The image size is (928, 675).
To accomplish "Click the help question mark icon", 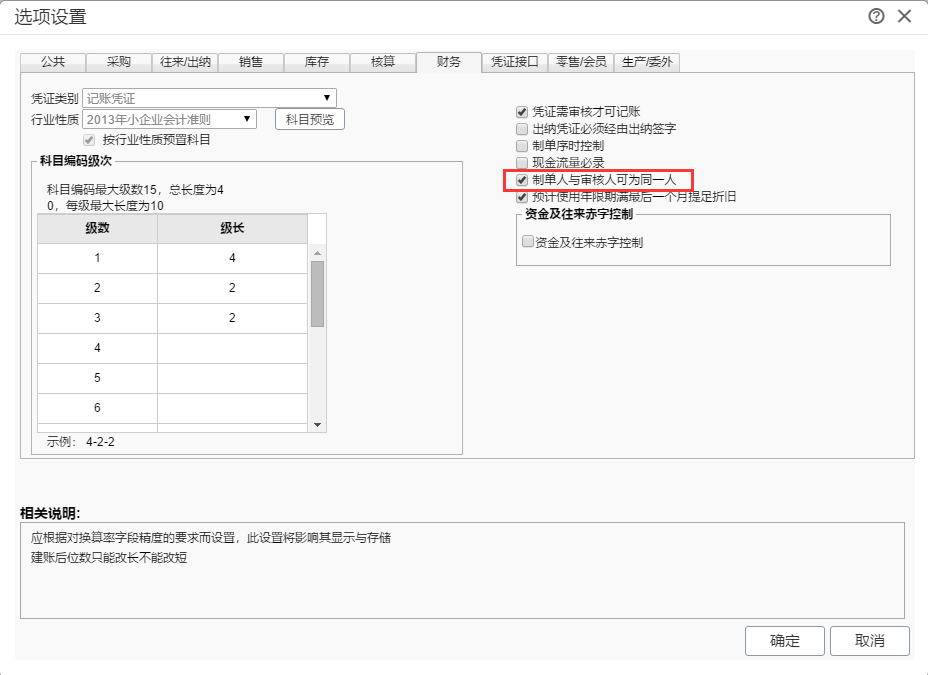I will 877,16.
